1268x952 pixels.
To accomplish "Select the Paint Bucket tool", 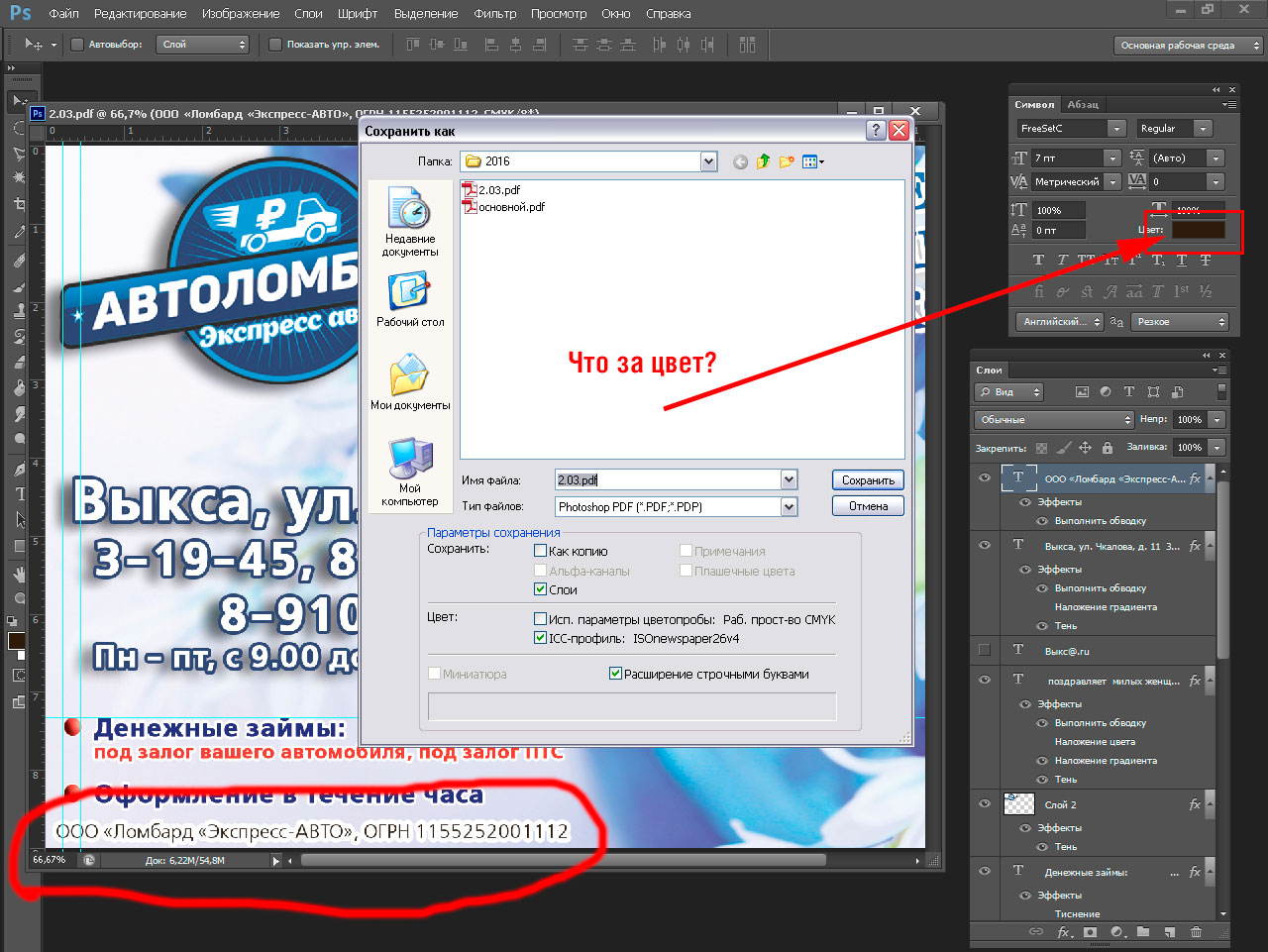I will tap(20, 387).
